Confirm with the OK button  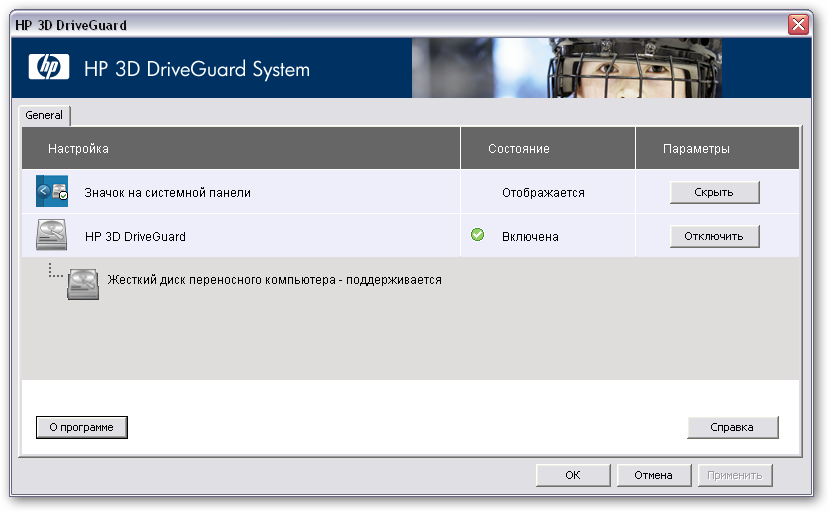tap(573, 475)
